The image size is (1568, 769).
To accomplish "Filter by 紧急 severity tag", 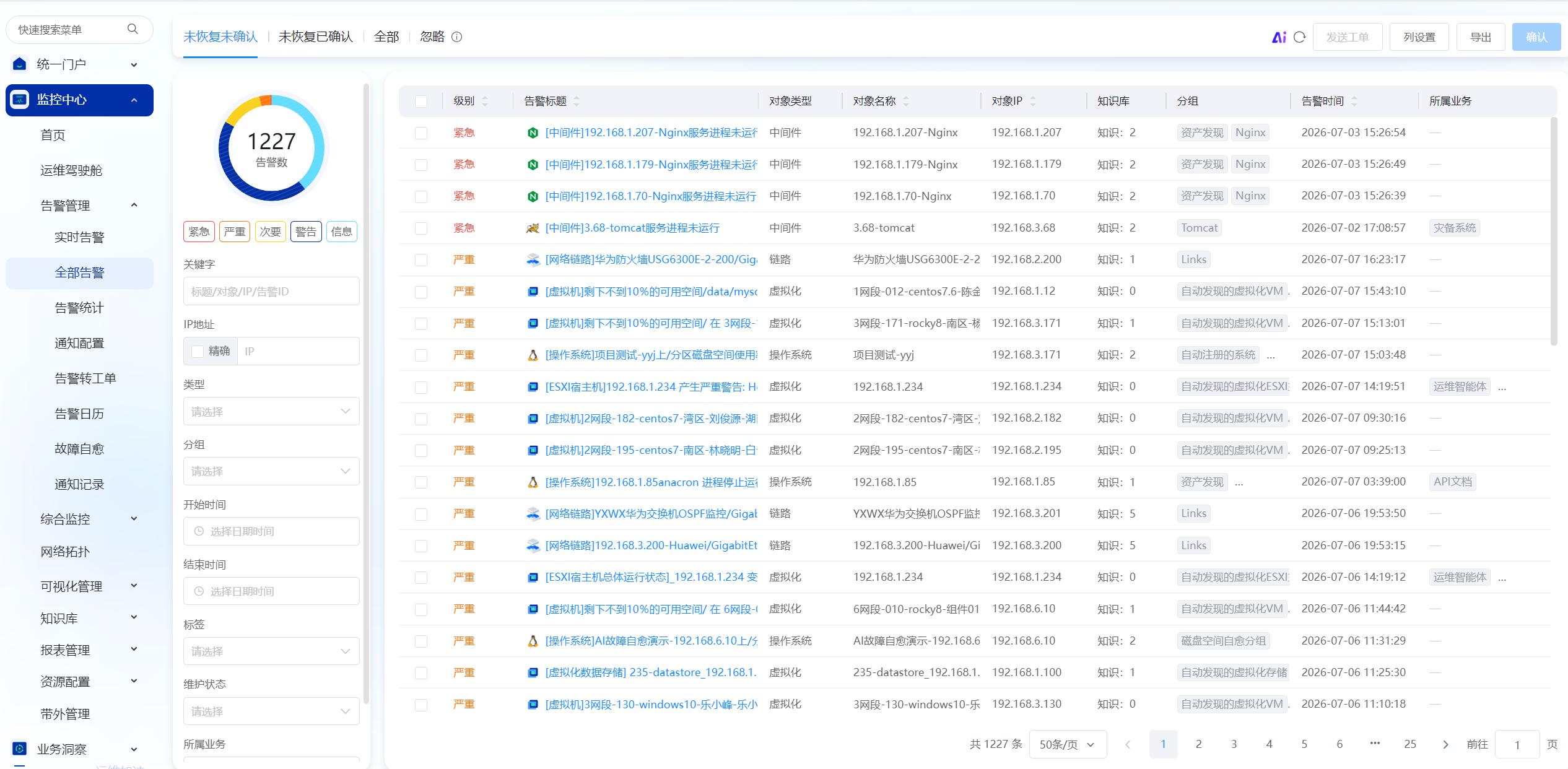I will (x=199, y=232).
